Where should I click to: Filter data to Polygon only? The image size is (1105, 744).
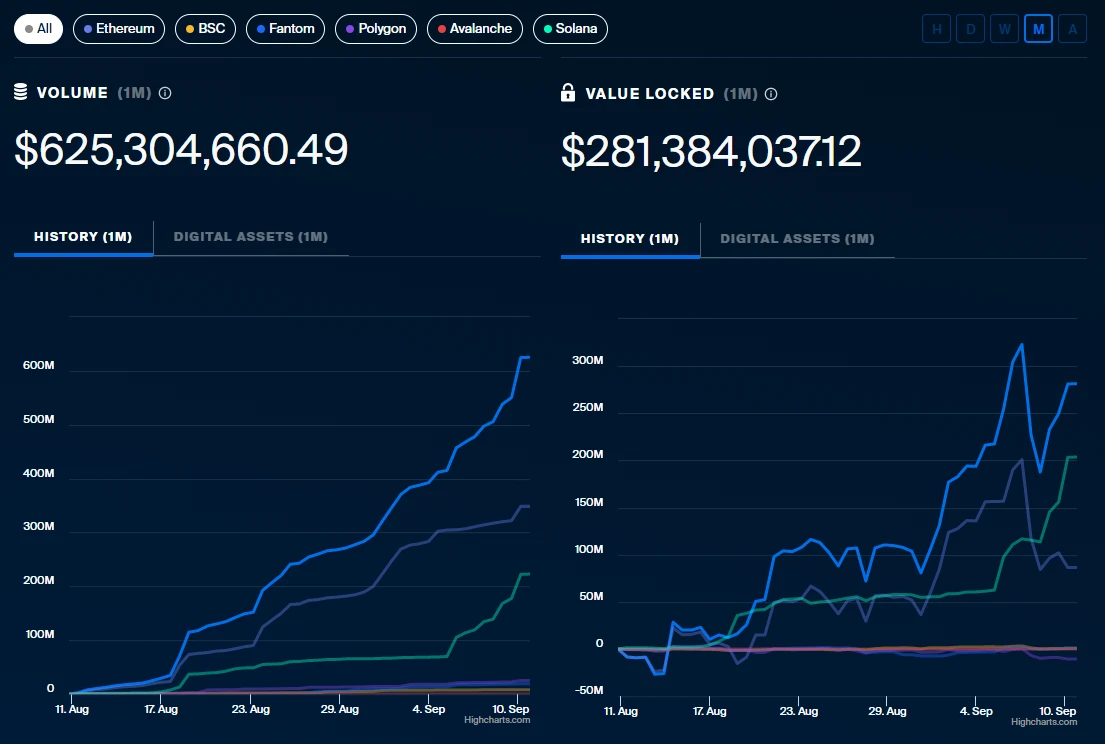point(376,29)
